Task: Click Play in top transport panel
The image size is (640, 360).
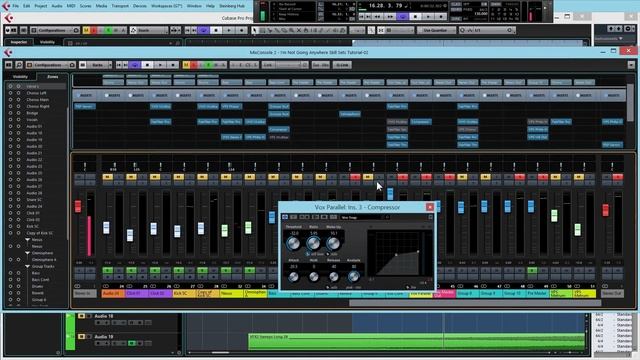Action: pos(428,17)
